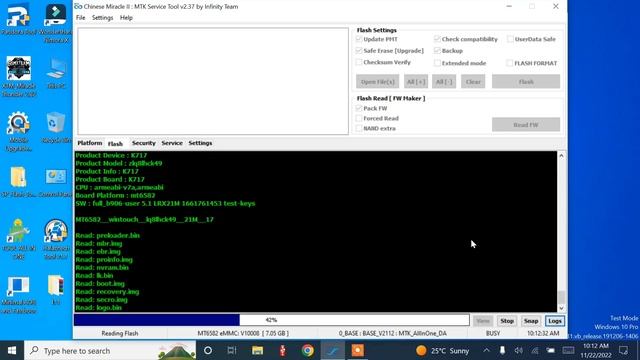
Task: Toggle Update PMT checkbox
Action: [359, 39]
